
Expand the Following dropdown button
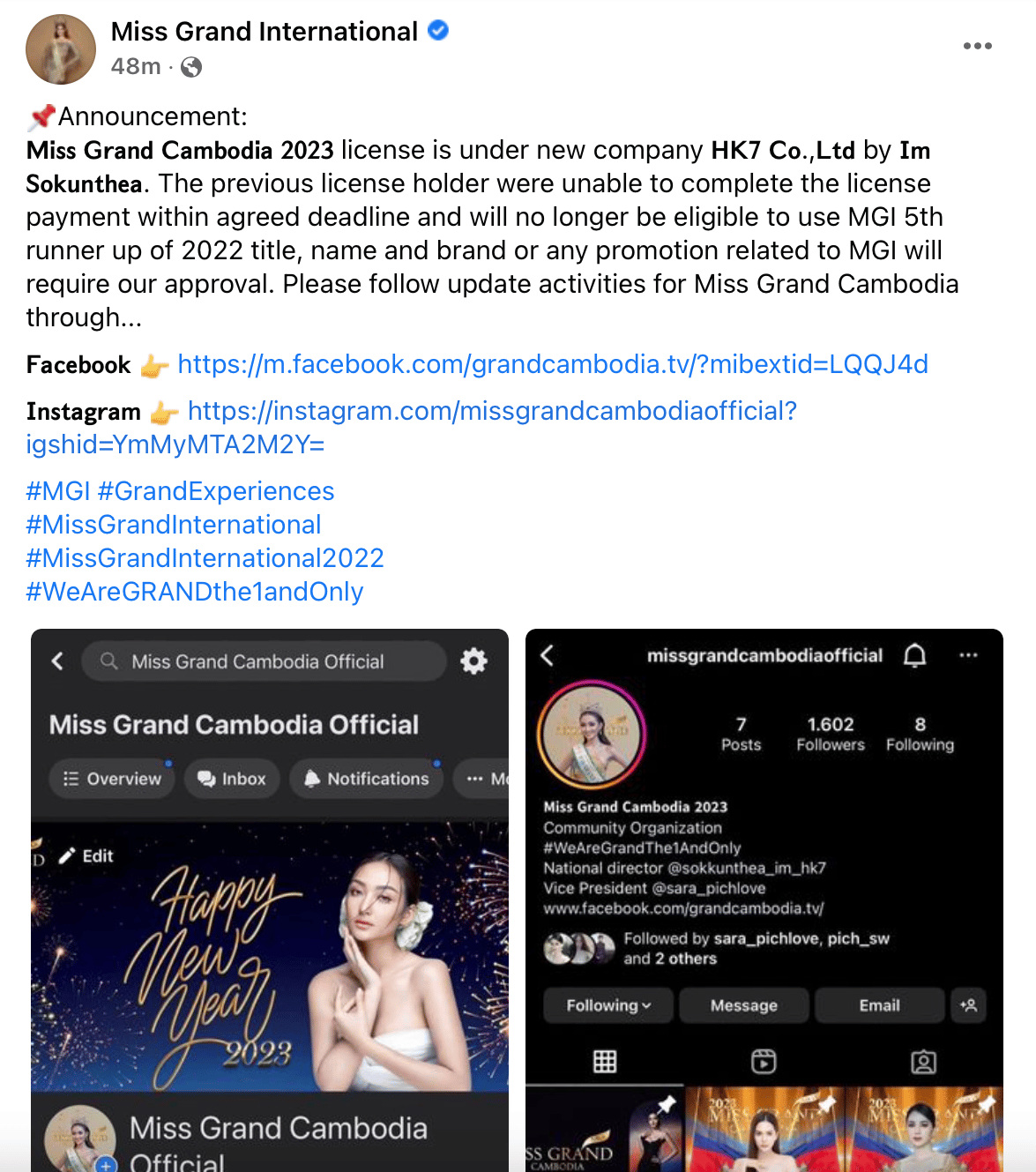pyautogui.click(x=608, y=1005)
